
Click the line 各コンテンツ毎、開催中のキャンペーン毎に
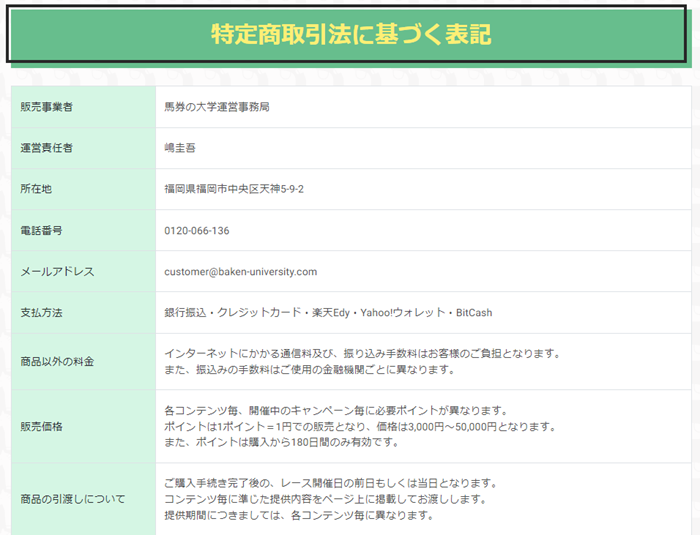(336, 410)
